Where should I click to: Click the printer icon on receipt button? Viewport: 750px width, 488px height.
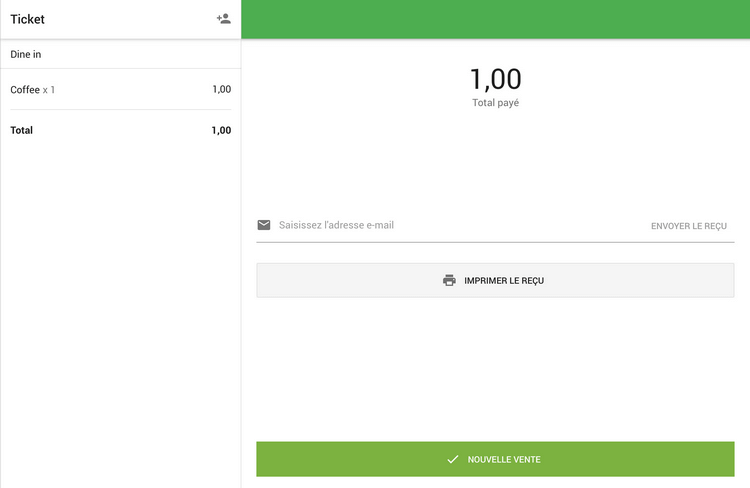(449, 281)
